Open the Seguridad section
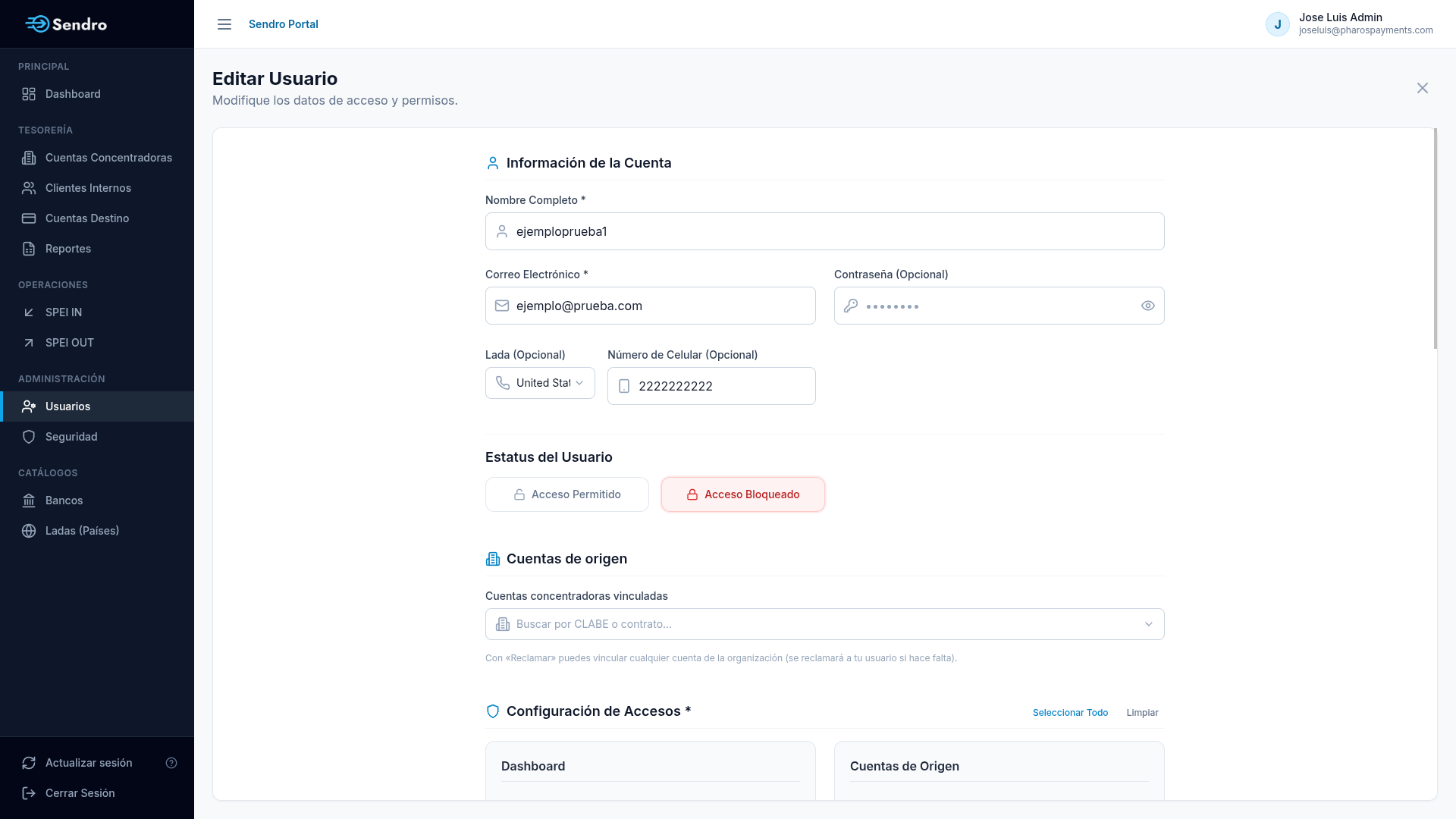 pos(97,437)
